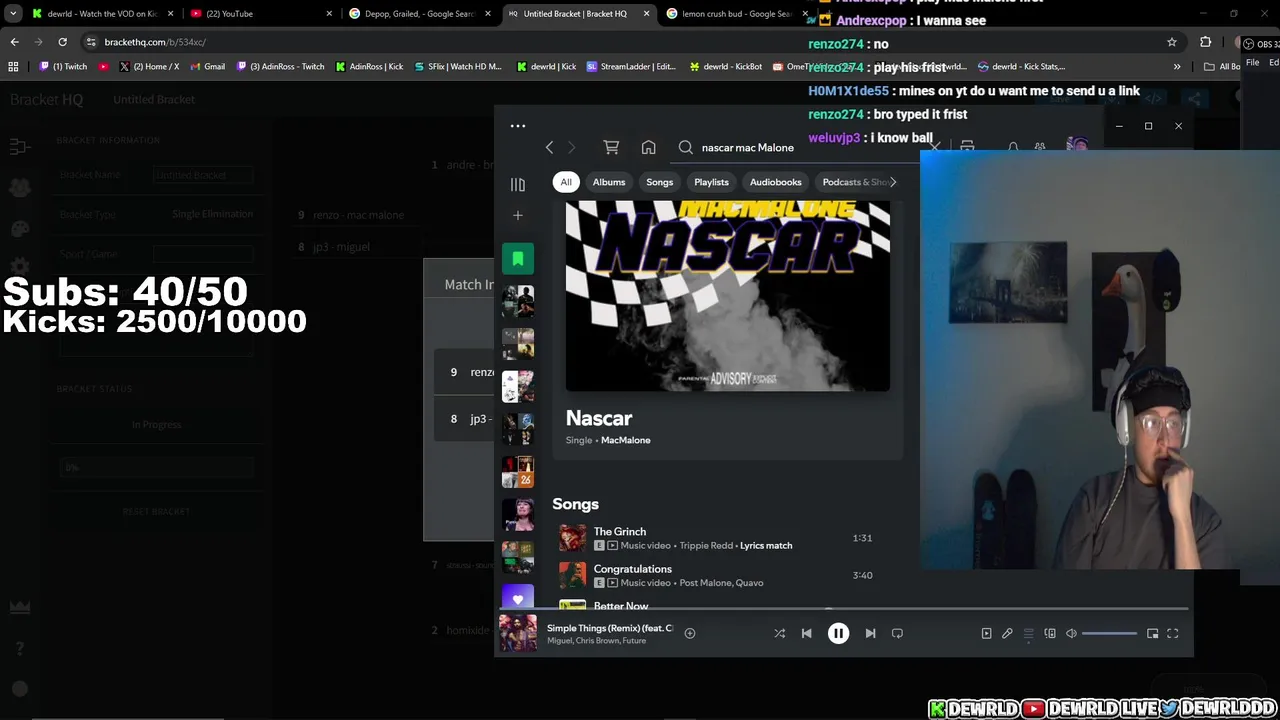This screenshot has height=720, width=1280.
Task: Pause playback with the center button
Action: point(838,633)
